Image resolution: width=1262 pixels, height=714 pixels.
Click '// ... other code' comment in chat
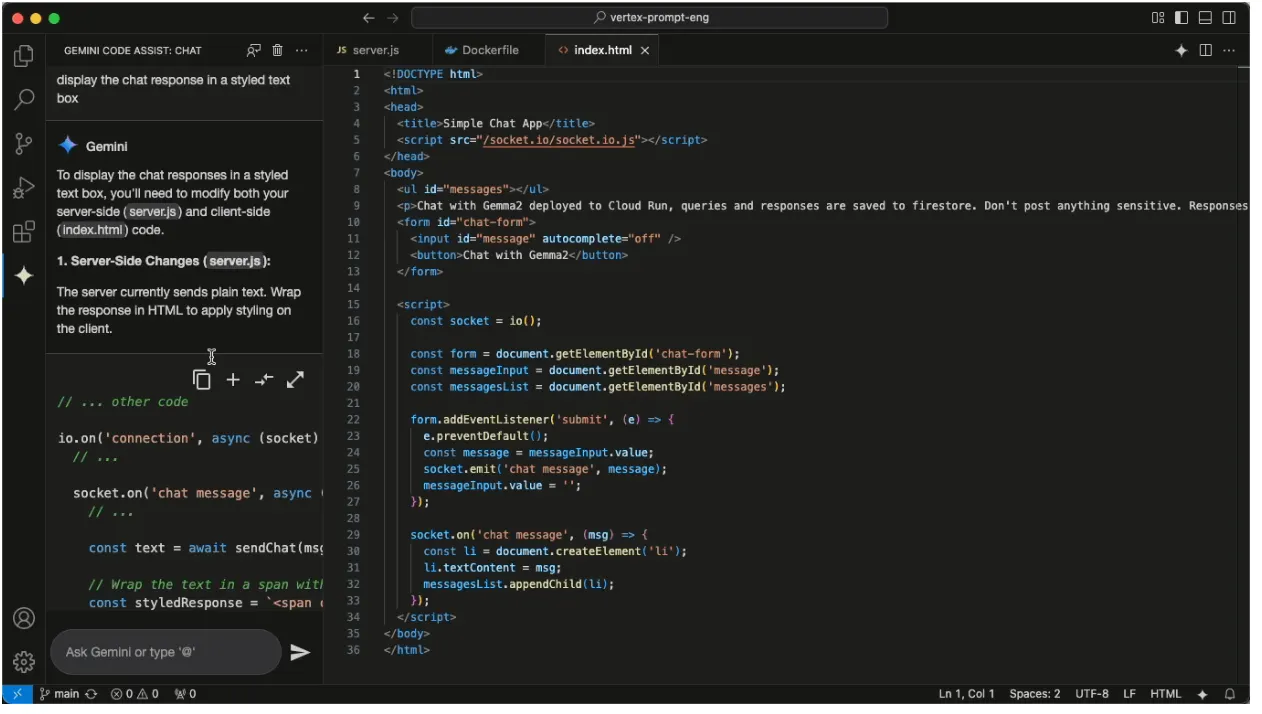pyautogui.click(x=122, y=402)
